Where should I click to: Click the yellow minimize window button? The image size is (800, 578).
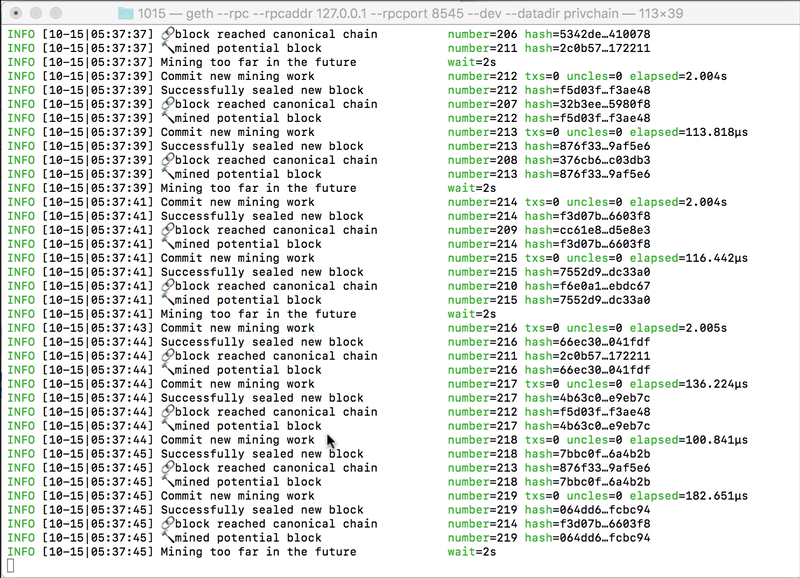point(36,13)
